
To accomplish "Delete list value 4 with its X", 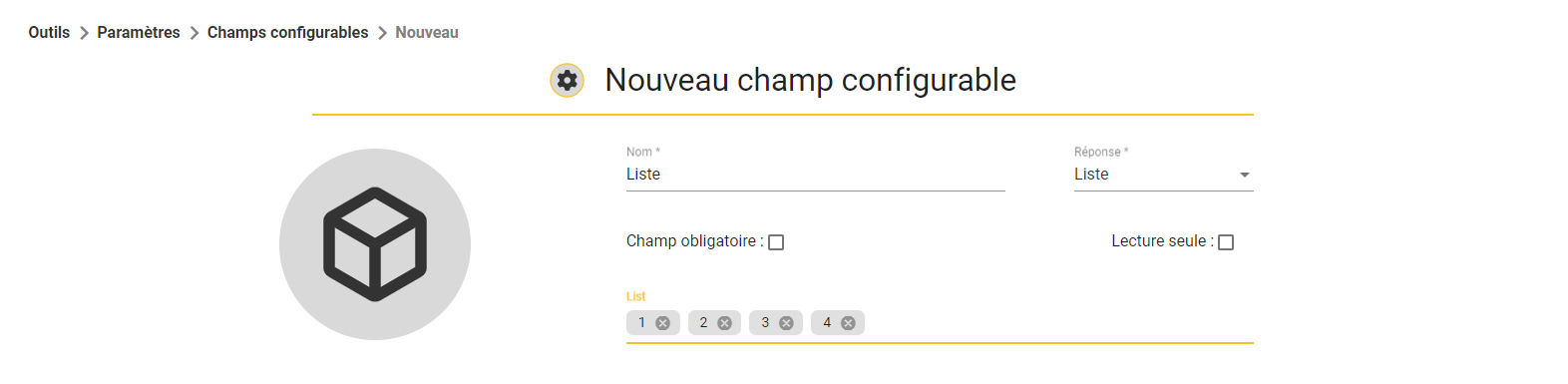I will [848, 323].
